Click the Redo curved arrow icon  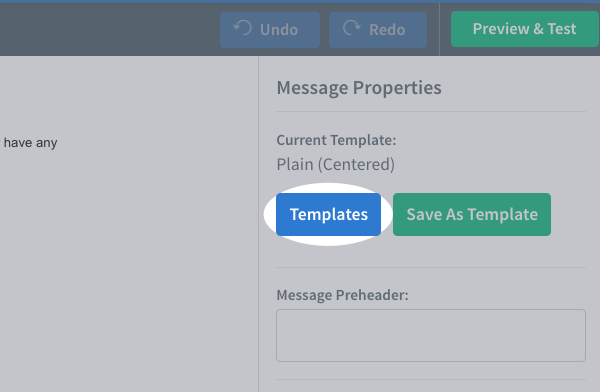coord(352,28)
